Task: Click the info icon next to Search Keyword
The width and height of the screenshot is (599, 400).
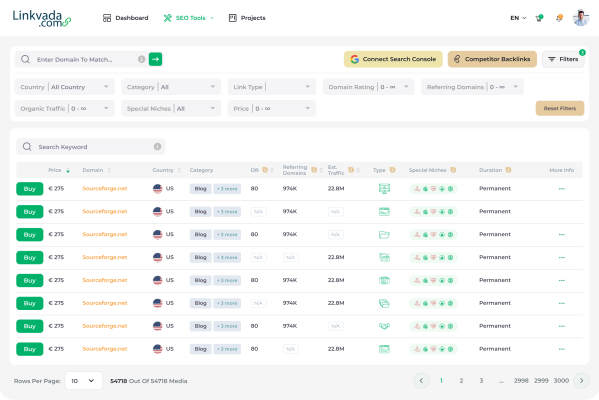Action: [x=157, y=147]
